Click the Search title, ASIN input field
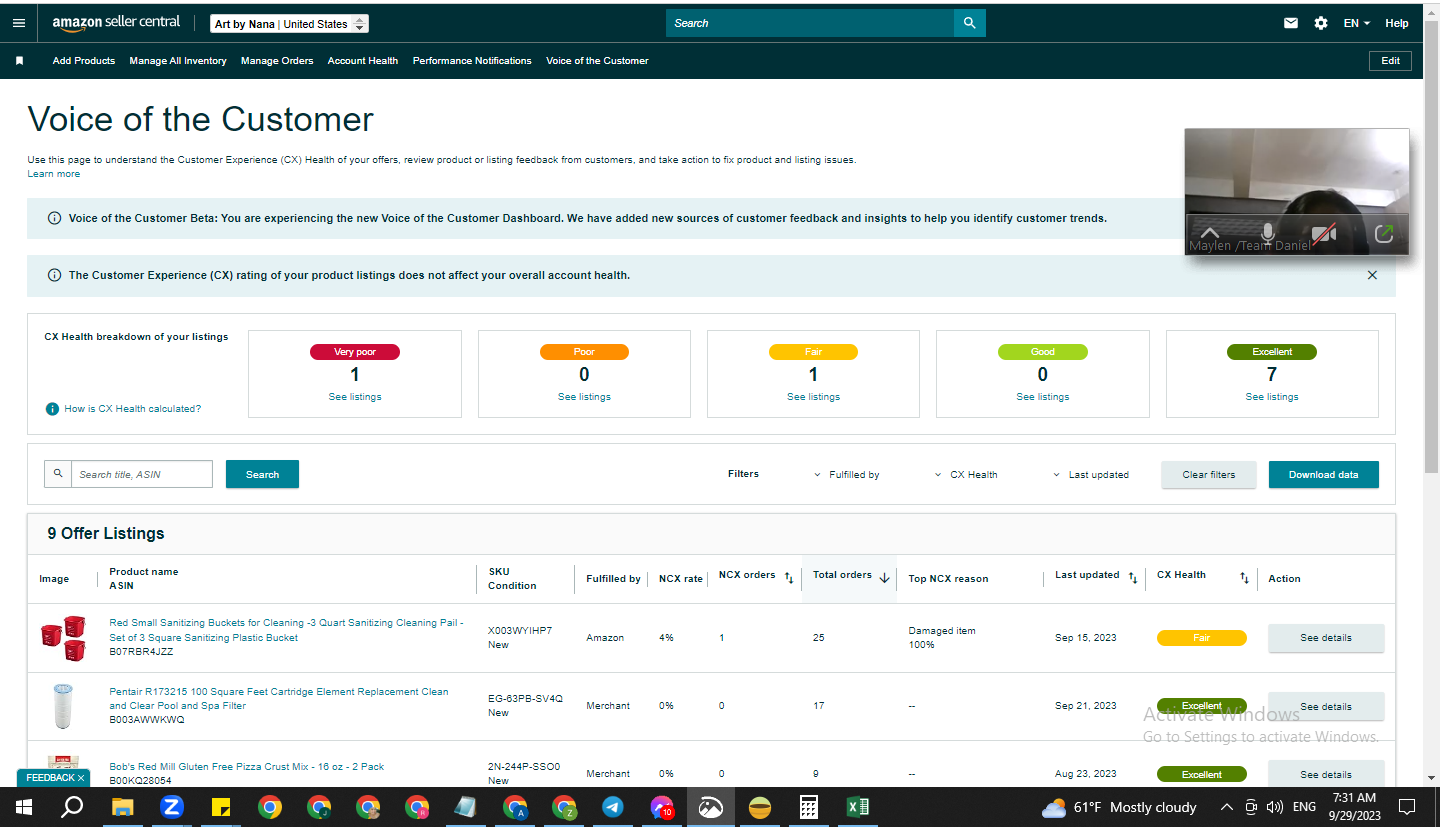Screen dimensions: 1440x827 [141, 474]
